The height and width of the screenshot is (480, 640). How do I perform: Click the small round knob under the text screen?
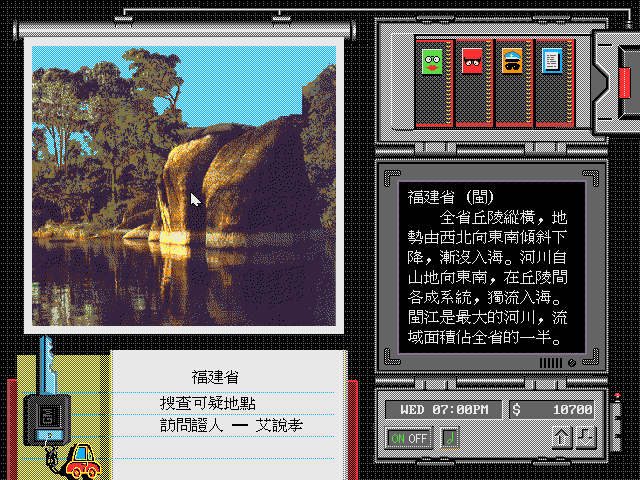pos(572,363)
